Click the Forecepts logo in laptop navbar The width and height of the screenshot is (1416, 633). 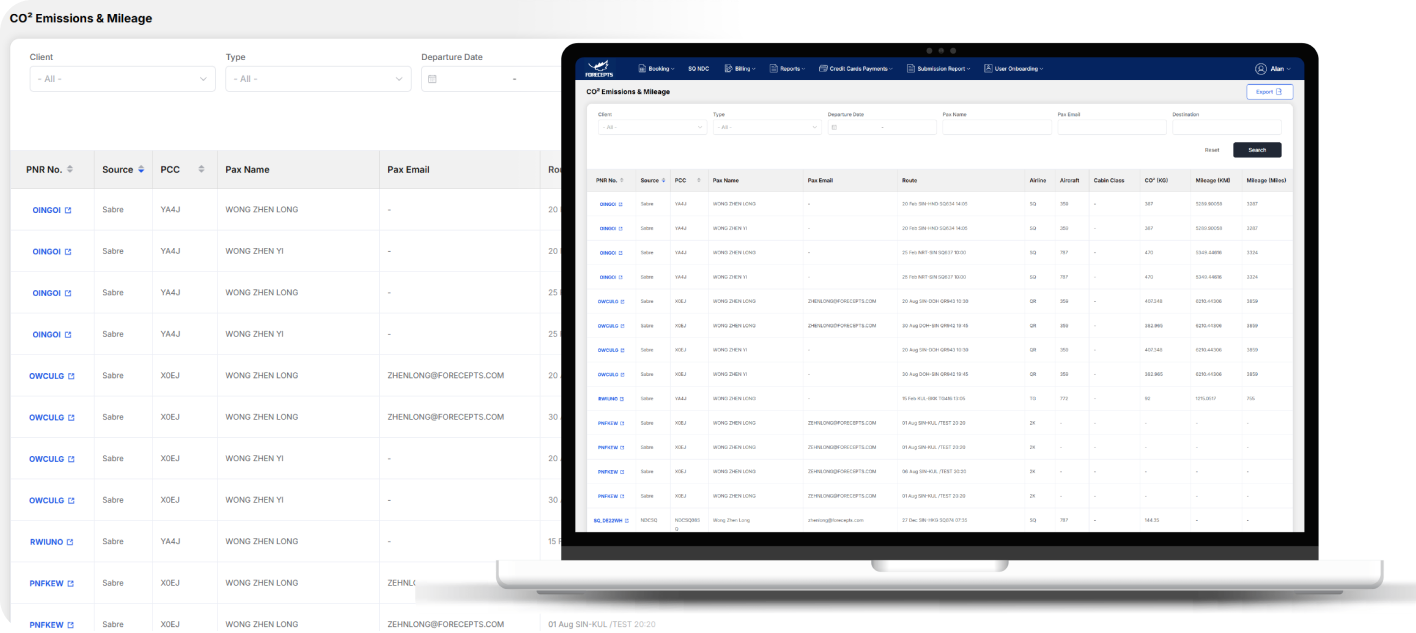(x=599, y=68)
